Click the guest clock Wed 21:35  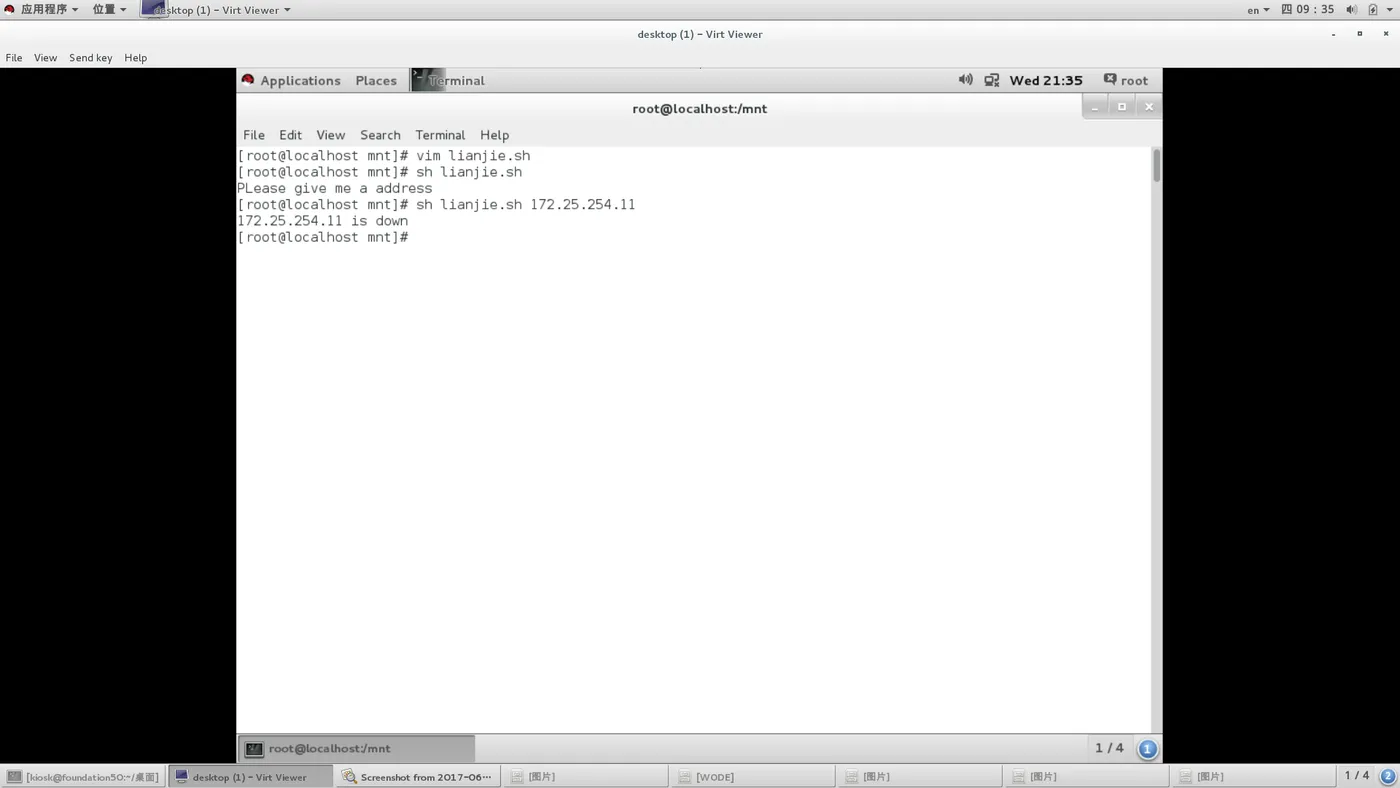click(x=1046, y=80)
